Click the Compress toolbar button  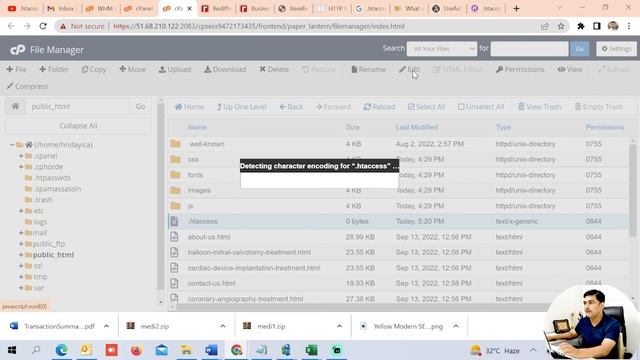click(27, 87)
